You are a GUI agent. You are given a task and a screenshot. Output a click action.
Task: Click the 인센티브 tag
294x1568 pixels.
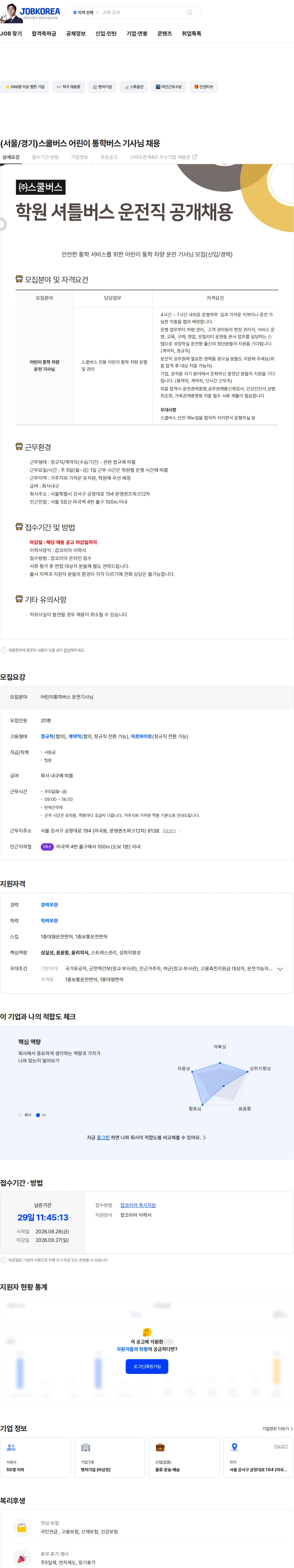(203, 87)
